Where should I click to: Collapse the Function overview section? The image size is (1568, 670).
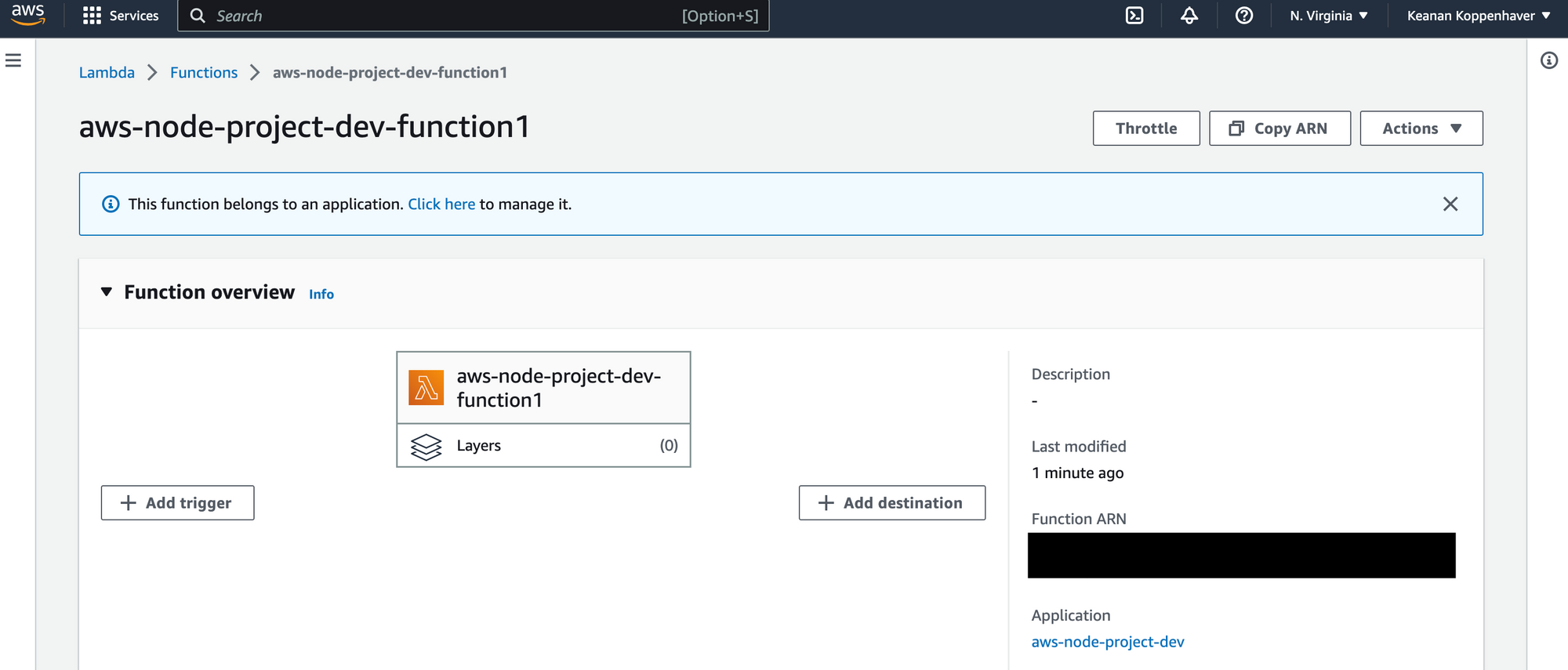coord(107,292)
